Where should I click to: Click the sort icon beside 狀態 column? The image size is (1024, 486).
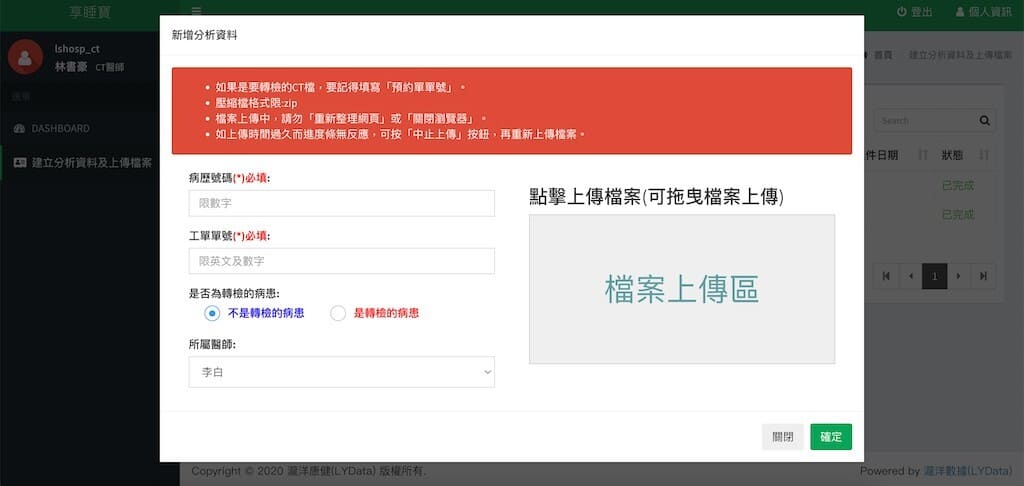pyautogui.click(x=984, y=156)
